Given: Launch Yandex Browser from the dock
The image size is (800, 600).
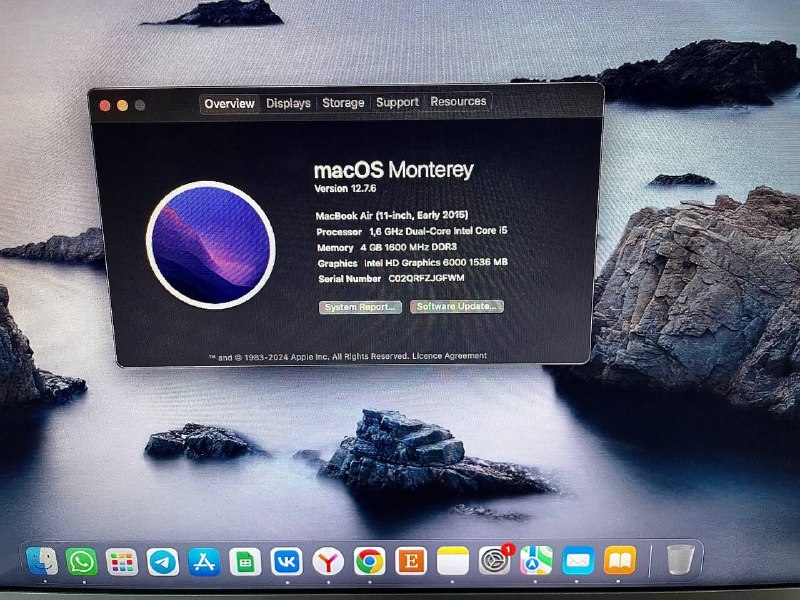Looking at the screenshot, I should (x=327, y=562).
